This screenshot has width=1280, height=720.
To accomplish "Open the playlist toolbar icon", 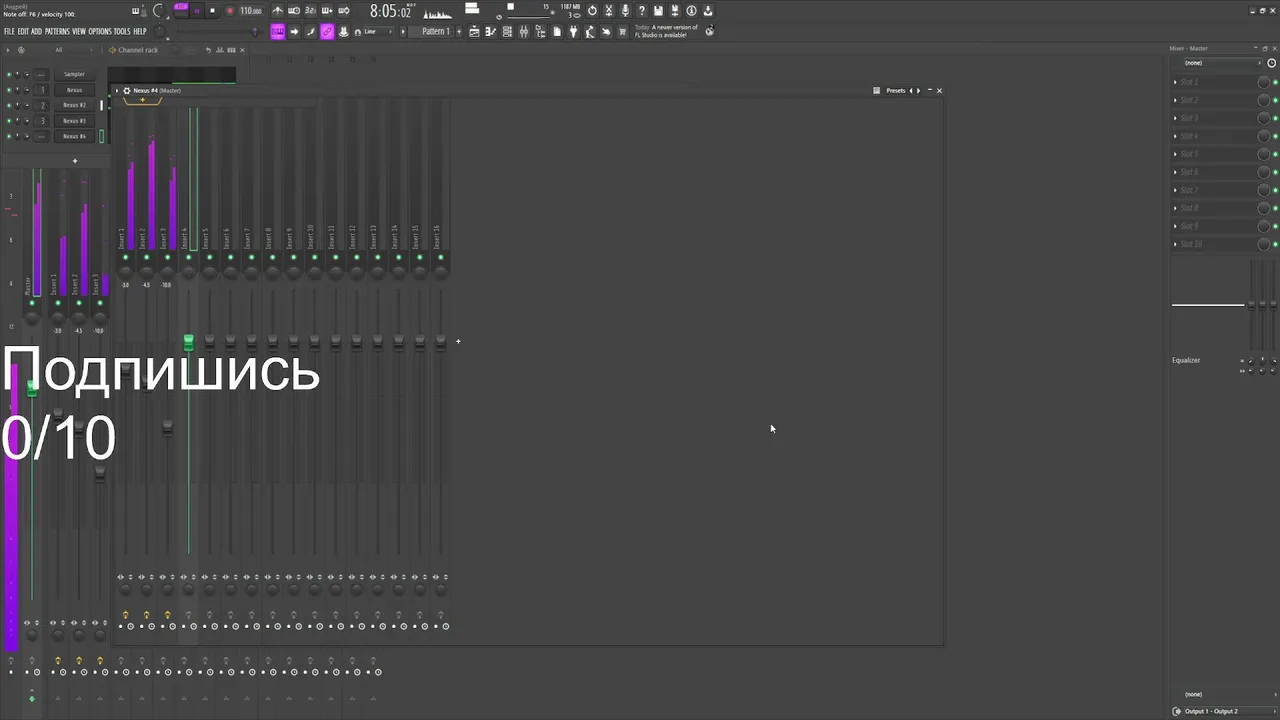I will (474, 31).
